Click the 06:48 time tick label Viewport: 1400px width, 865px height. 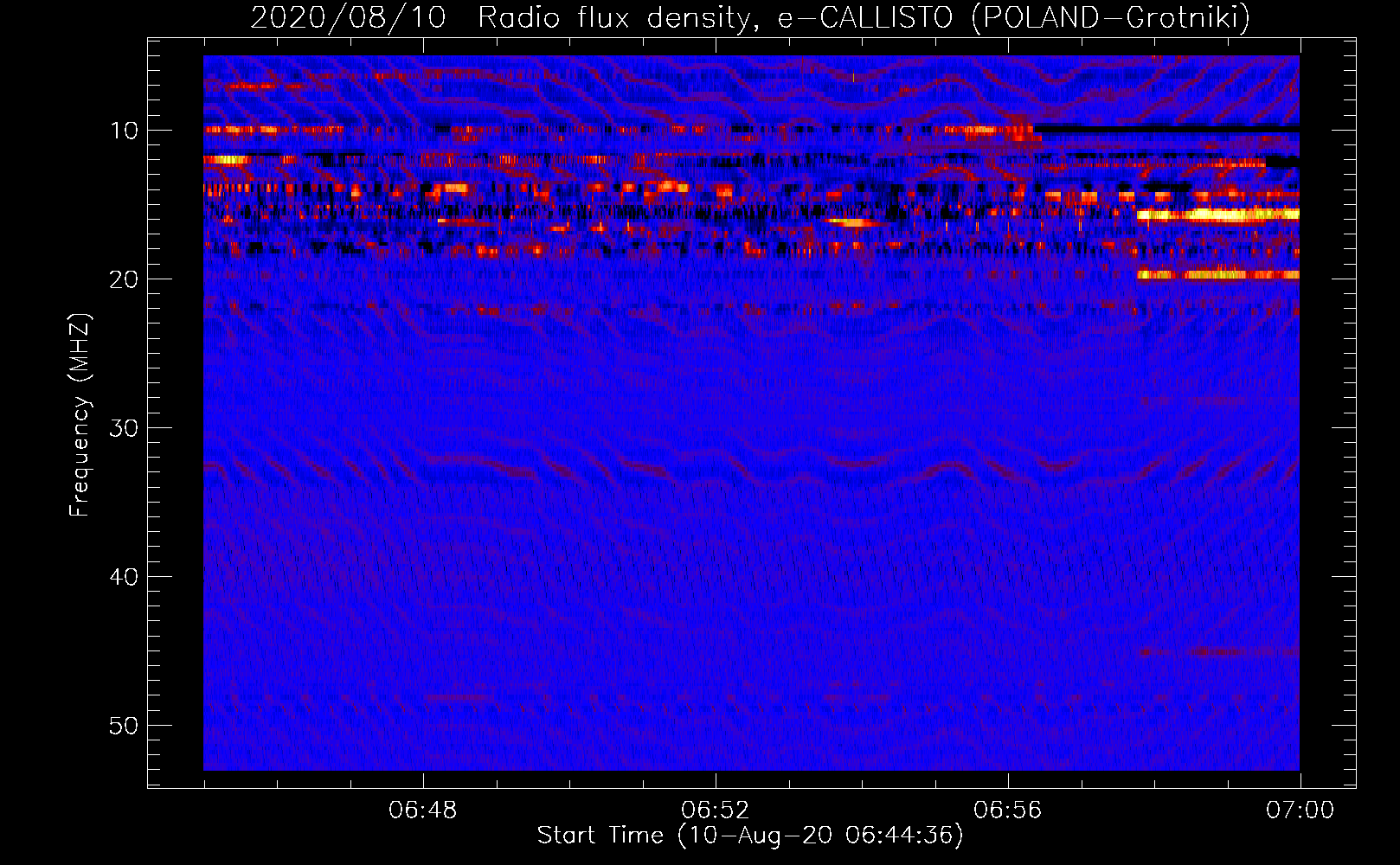(x=423, y=811)
